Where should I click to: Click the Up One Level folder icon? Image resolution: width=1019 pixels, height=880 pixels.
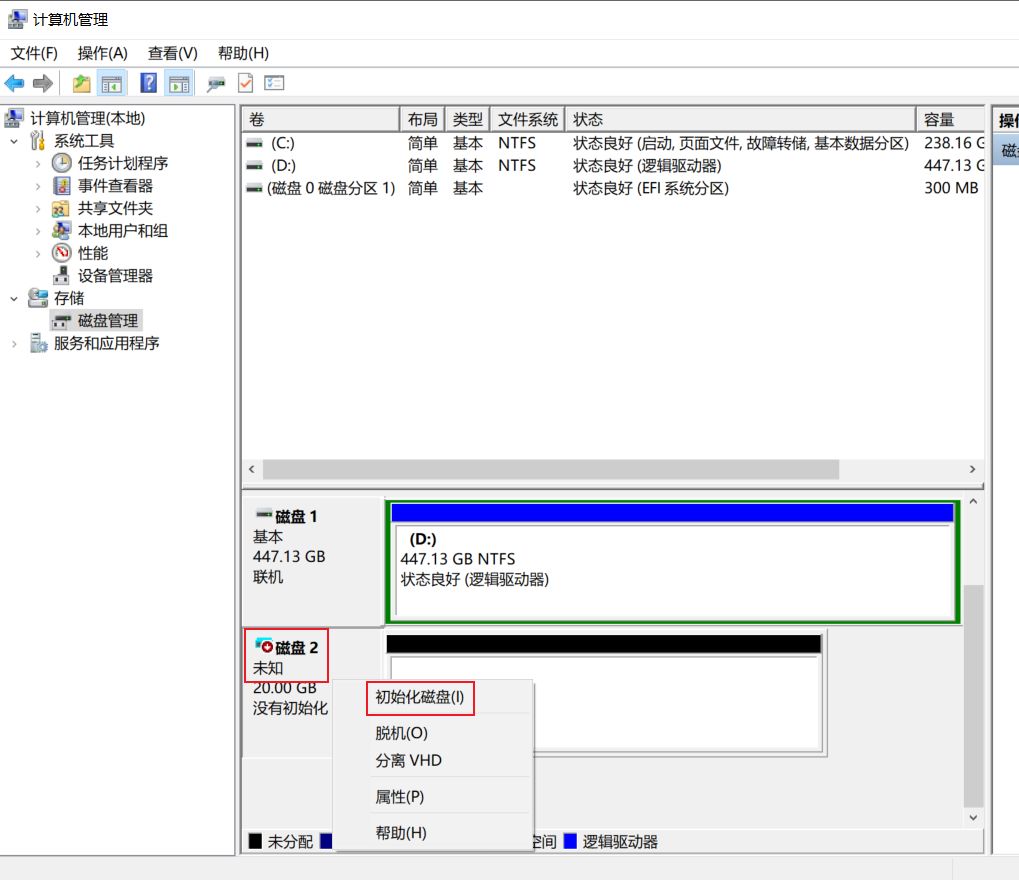pyautogui.click(x=82, y=84)
